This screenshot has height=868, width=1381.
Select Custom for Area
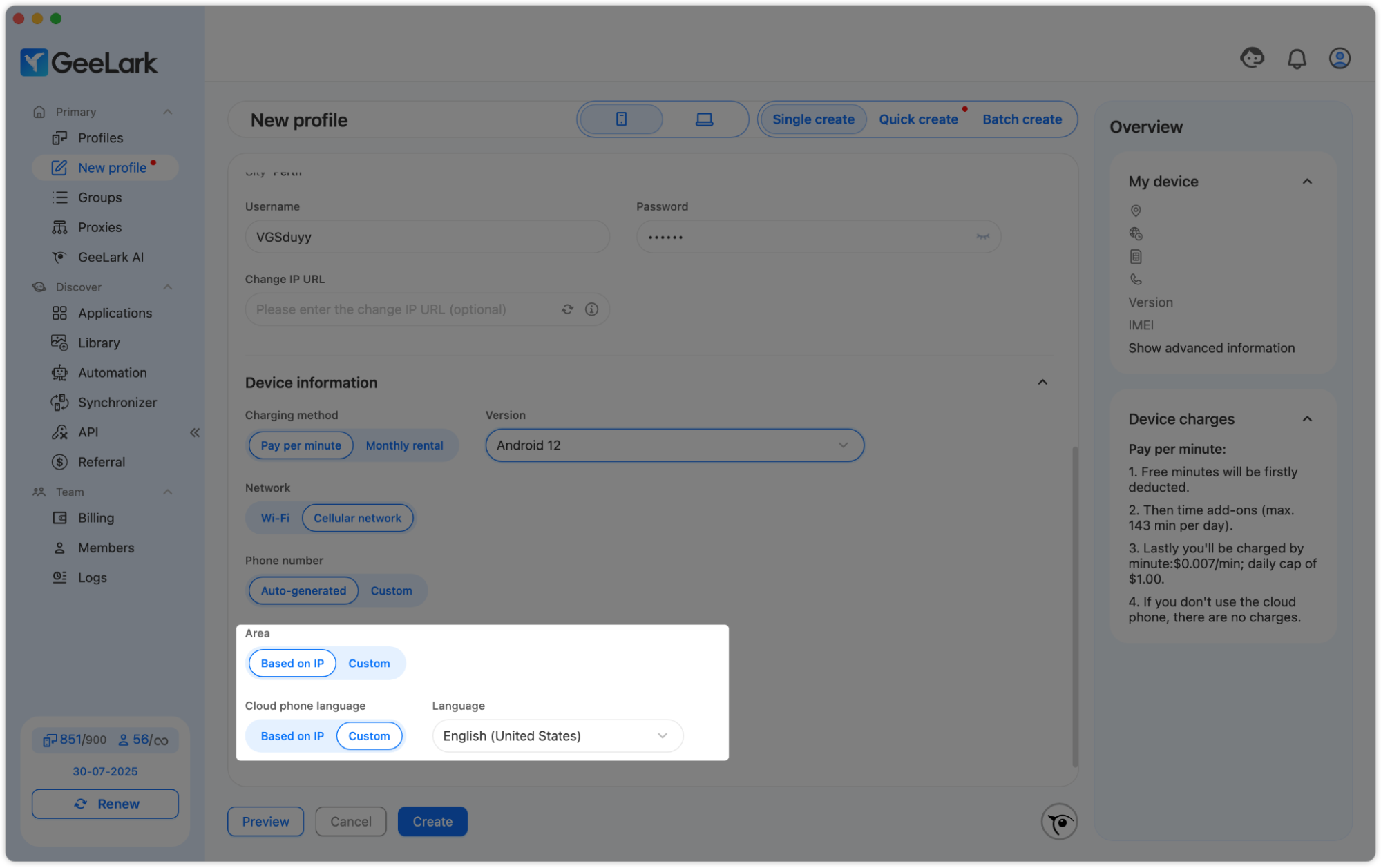tap(369, 663)
